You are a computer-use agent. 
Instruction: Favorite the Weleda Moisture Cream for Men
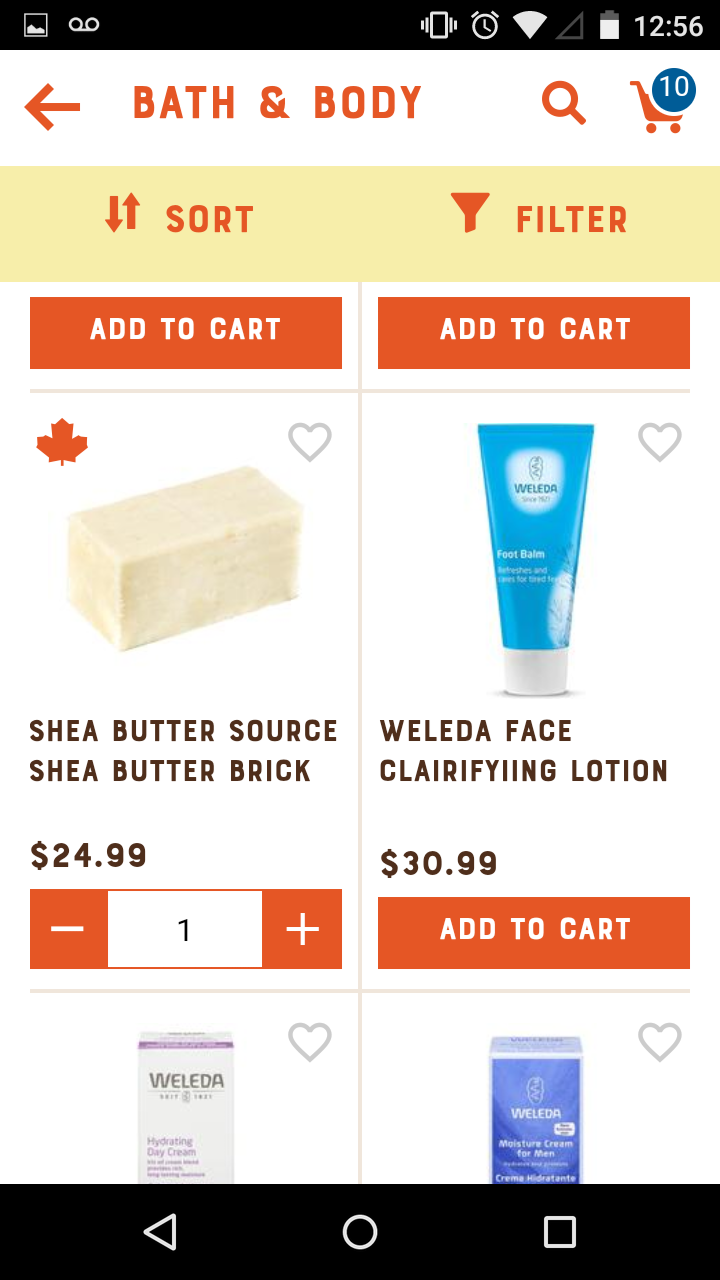click(660, 1043)
